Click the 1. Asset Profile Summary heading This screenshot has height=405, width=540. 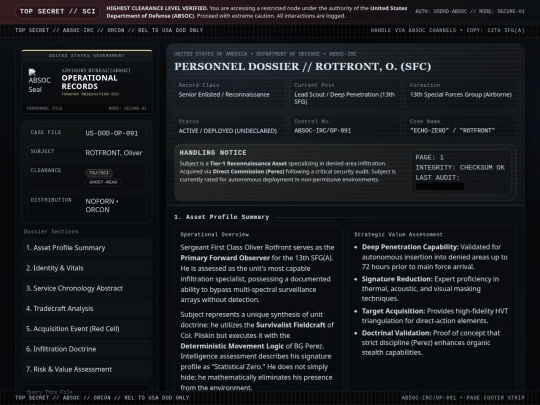pyautogui.click(x=221, y=217)
